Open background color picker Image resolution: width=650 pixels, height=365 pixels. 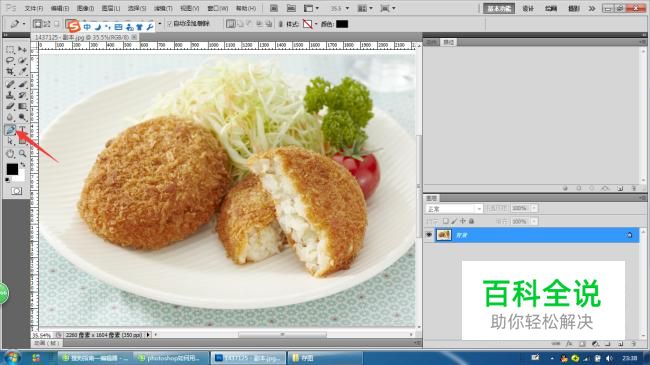[x=21, y=177]
